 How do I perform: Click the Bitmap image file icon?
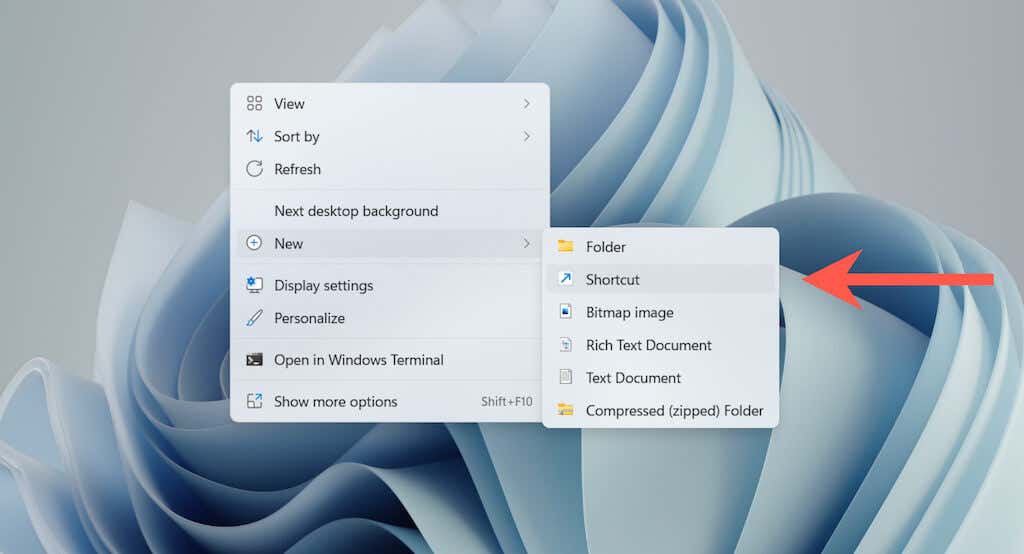(x=566, y=312)
